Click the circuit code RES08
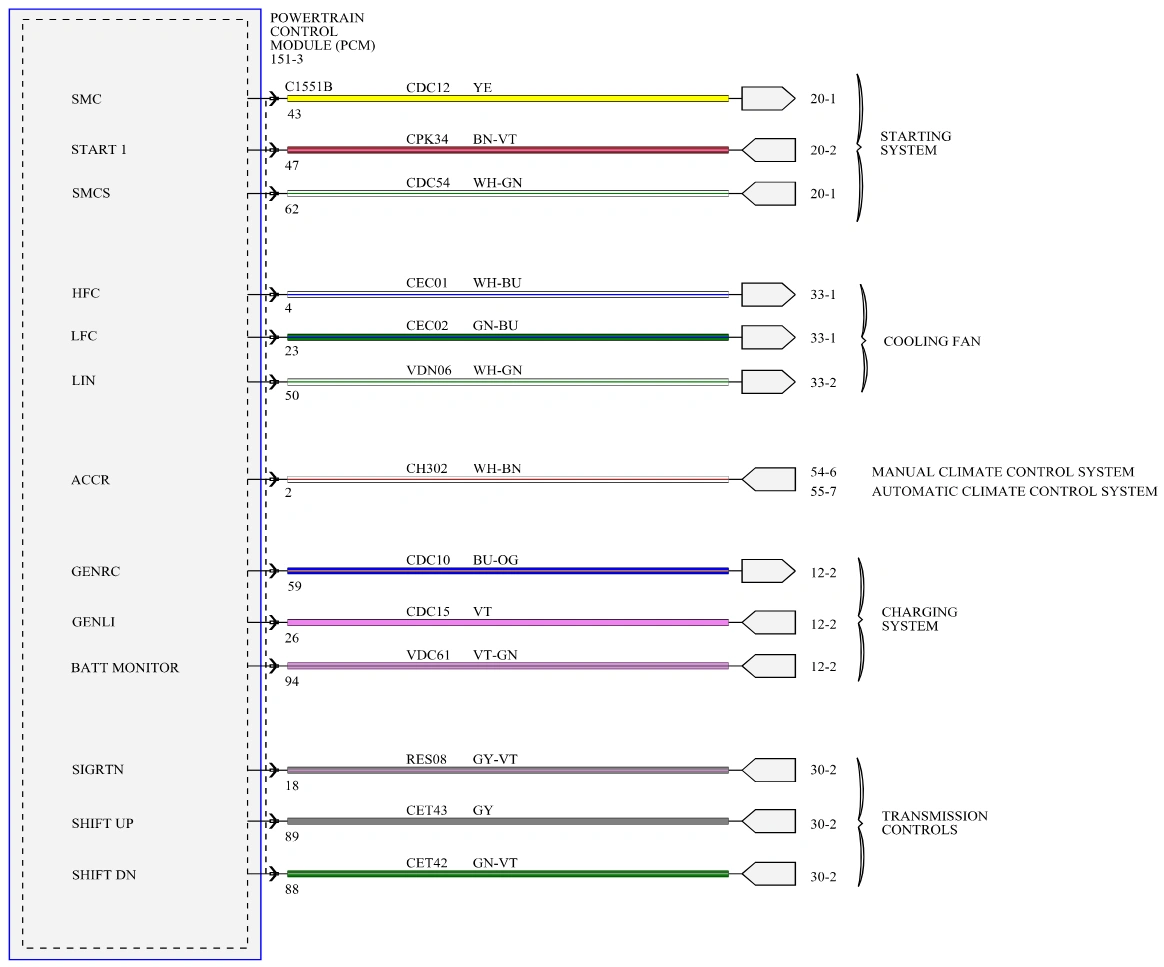 click(x=426, y=759)
